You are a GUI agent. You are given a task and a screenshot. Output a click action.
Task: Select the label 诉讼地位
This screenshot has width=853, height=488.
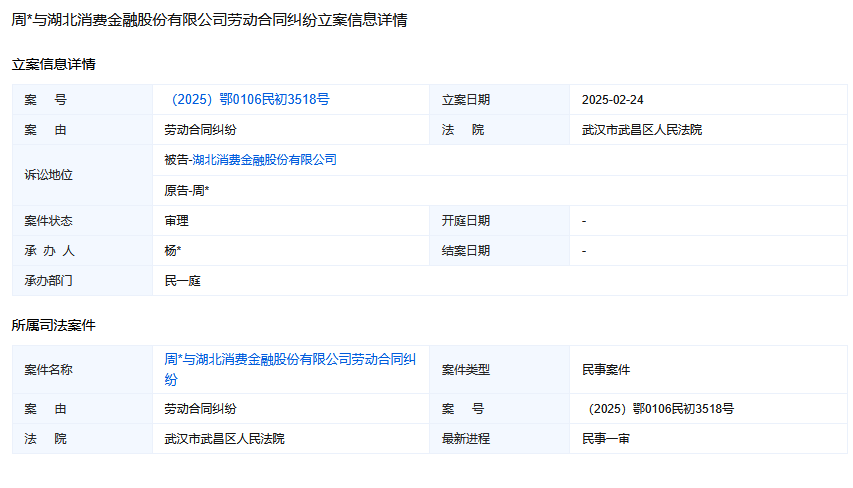click(x=48, y=175)
